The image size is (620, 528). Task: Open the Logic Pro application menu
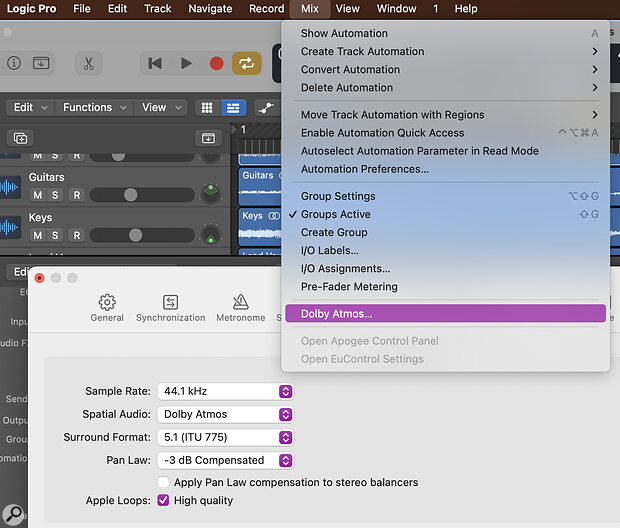32,8
